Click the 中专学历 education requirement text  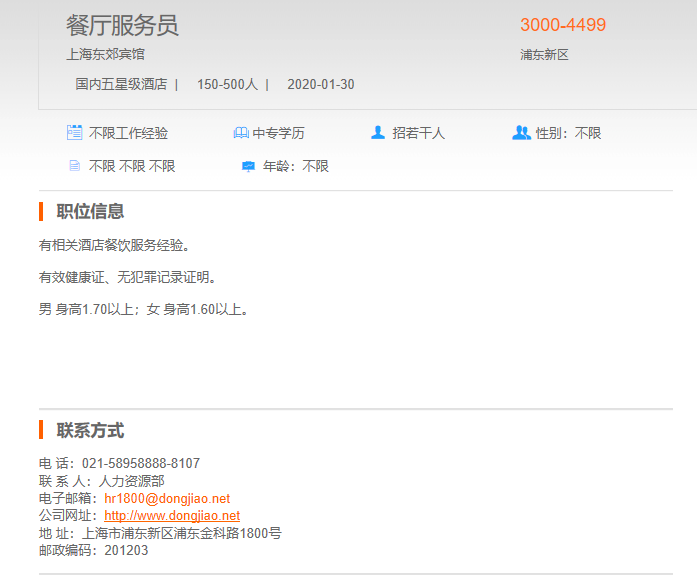[278, 133]
